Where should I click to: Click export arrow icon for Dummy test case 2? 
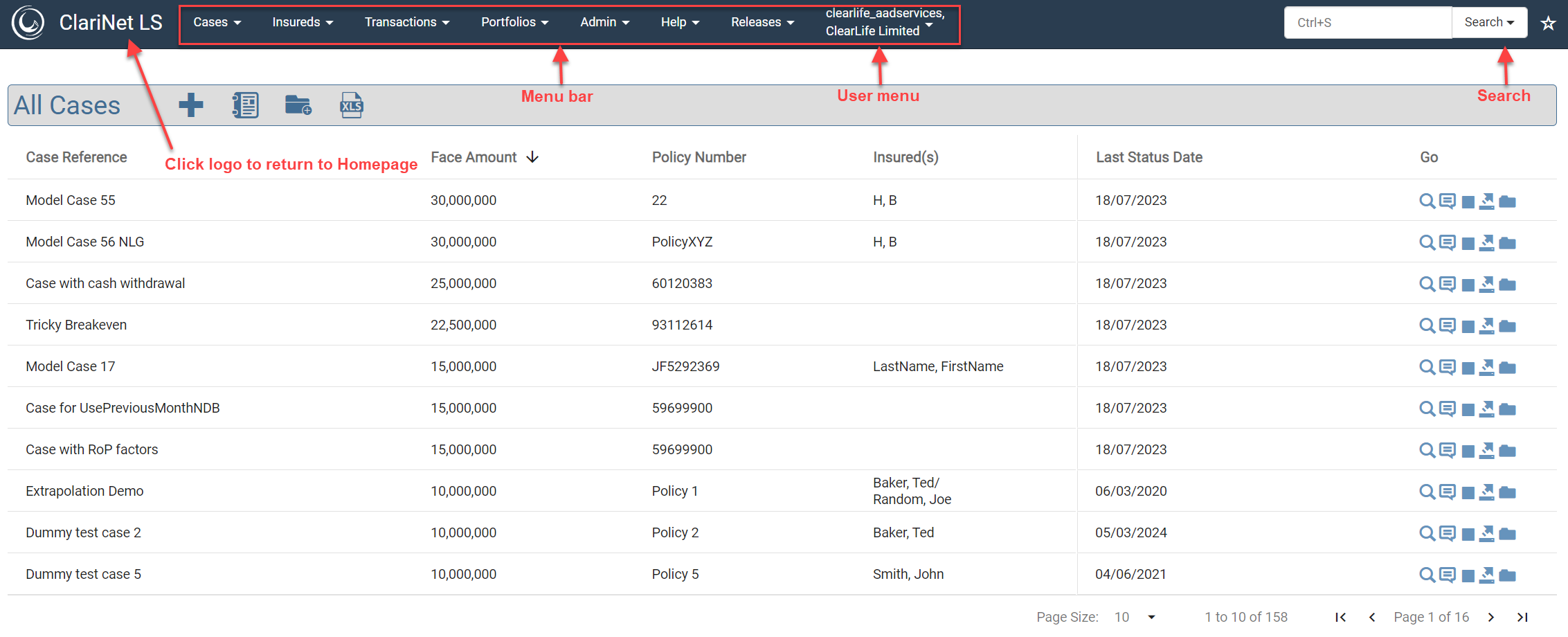1486,533
